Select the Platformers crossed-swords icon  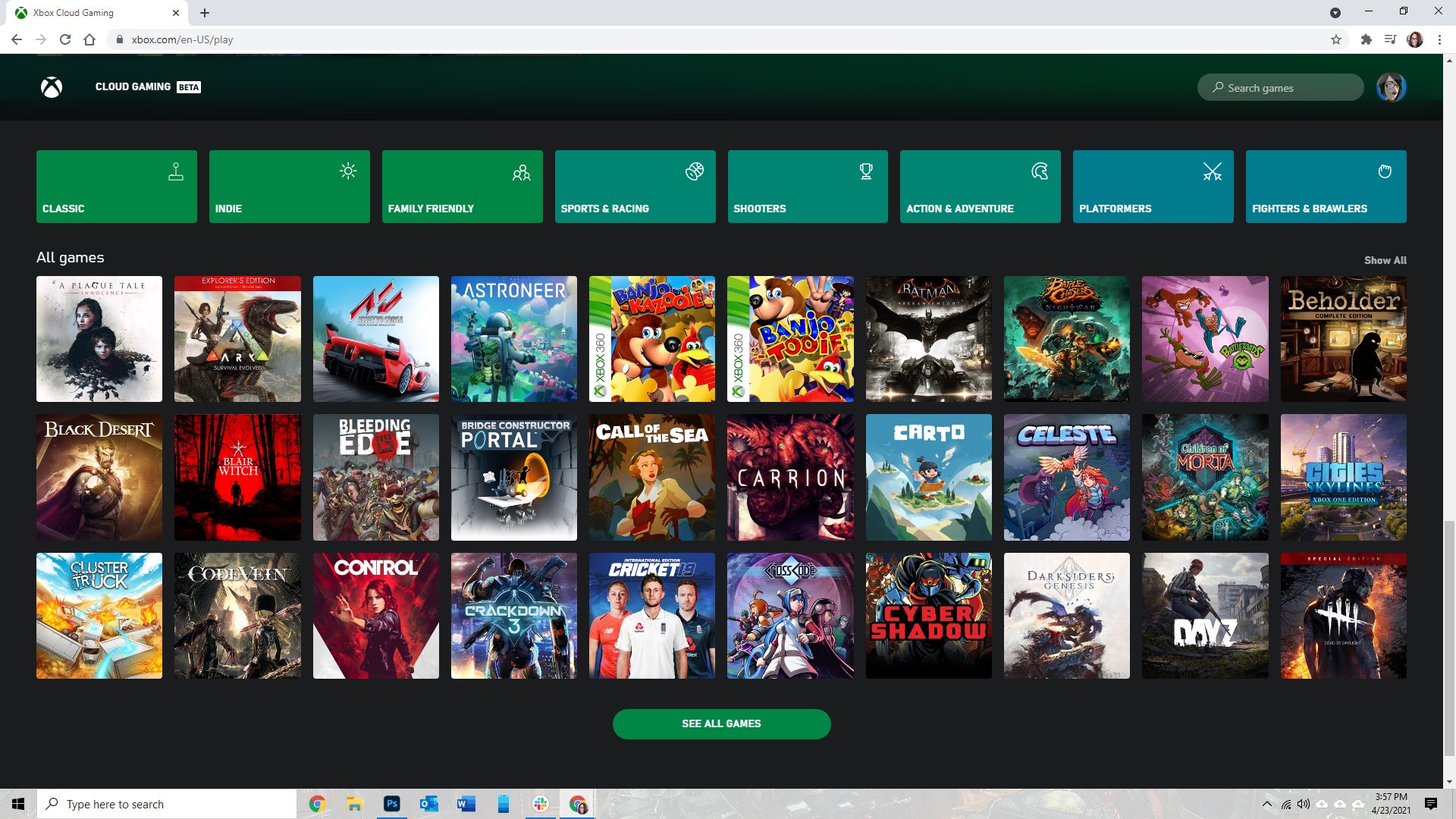(1212, 171)
